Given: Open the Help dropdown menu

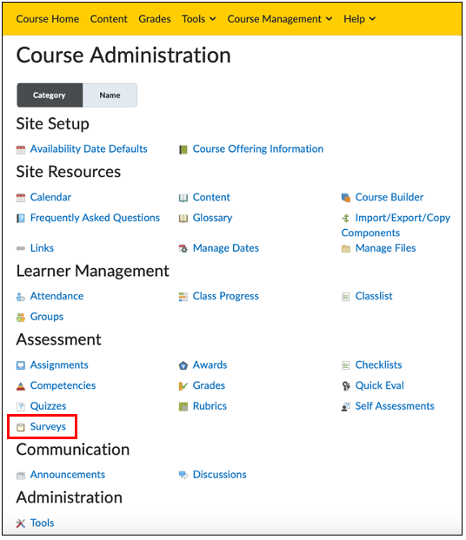Looking at the screenshot, I should click(x=359, y=19).
